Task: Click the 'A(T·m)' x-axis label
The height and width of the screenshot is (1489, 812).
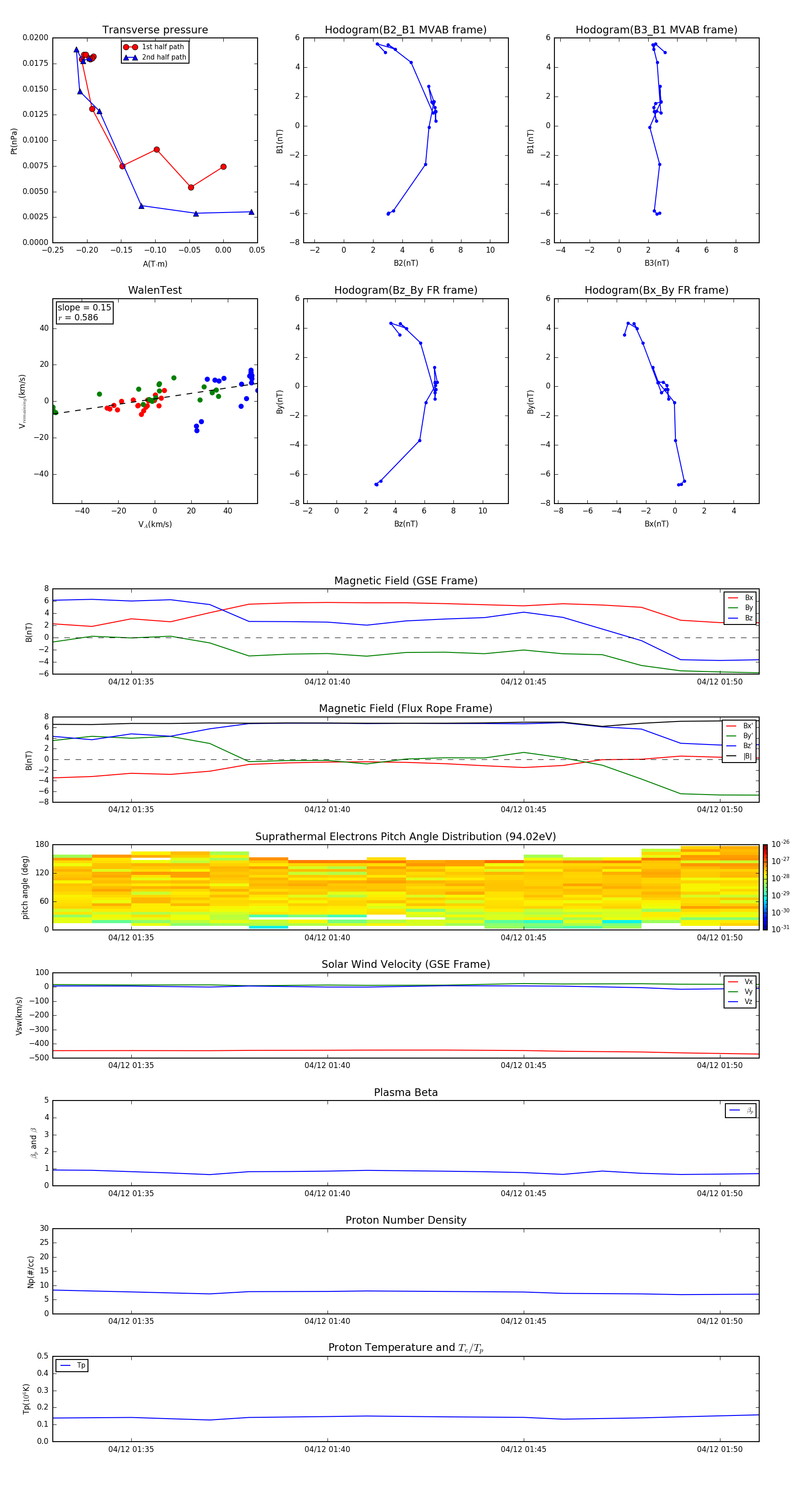Action: point(155,264)
